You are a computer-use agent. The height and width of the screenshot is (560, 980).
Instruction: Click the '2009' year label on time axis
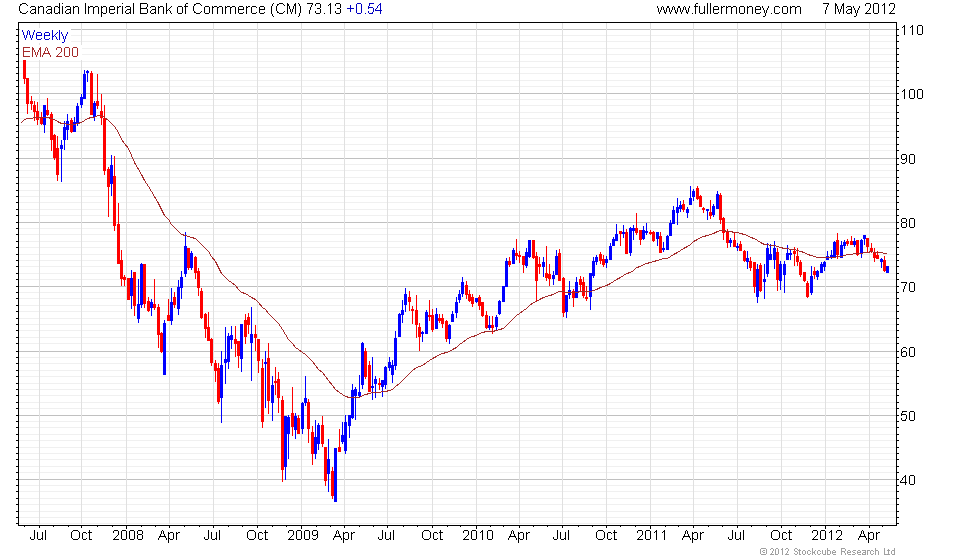pos(302,536)
